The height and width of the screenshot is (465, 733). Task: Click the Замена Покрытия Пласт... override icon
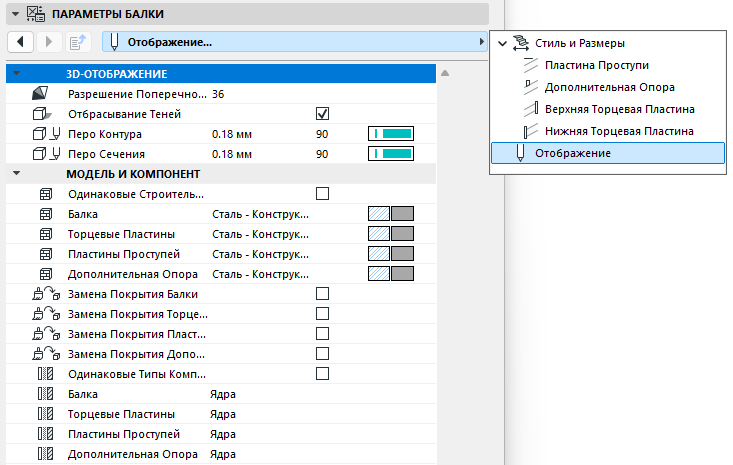click(46, 334)
